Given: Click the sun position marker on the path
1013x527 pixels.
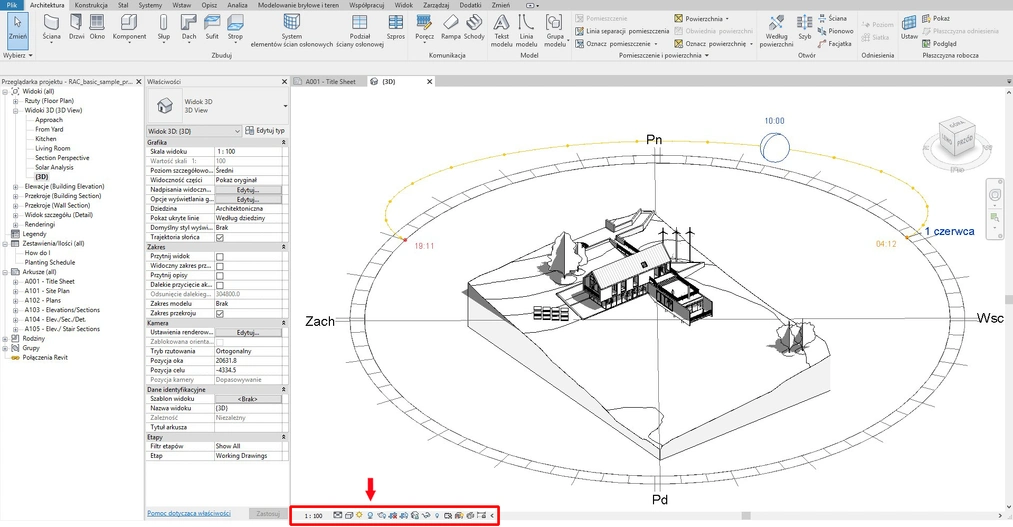Looking at the screenshot, I should pyautogui.click(x=776, y=148).
